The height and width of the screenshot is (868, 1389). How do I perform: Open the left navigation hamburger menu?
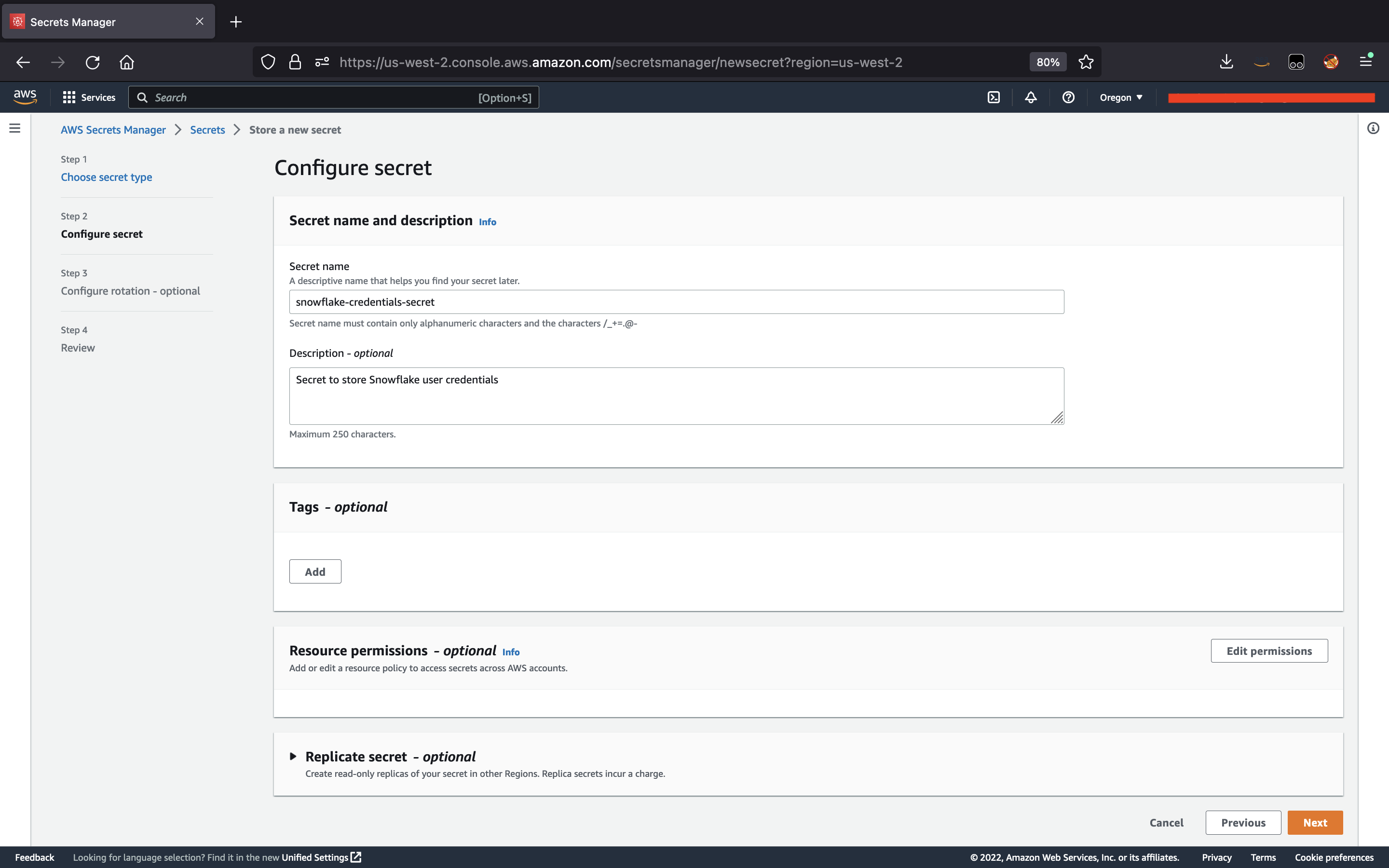coord(15,128)
